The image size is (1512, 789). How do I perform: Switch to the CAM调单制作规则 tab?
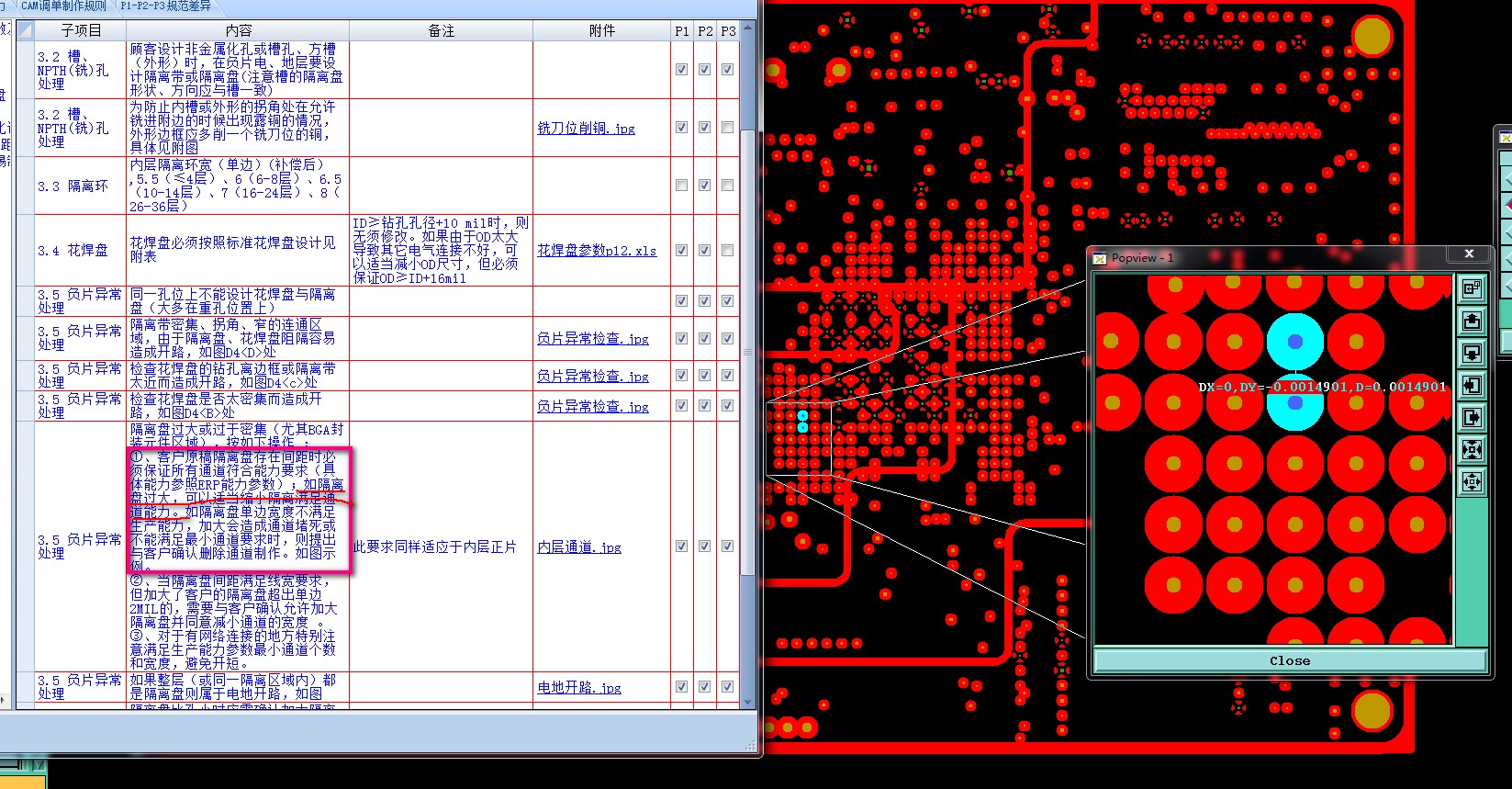click(x=62, y=6)
